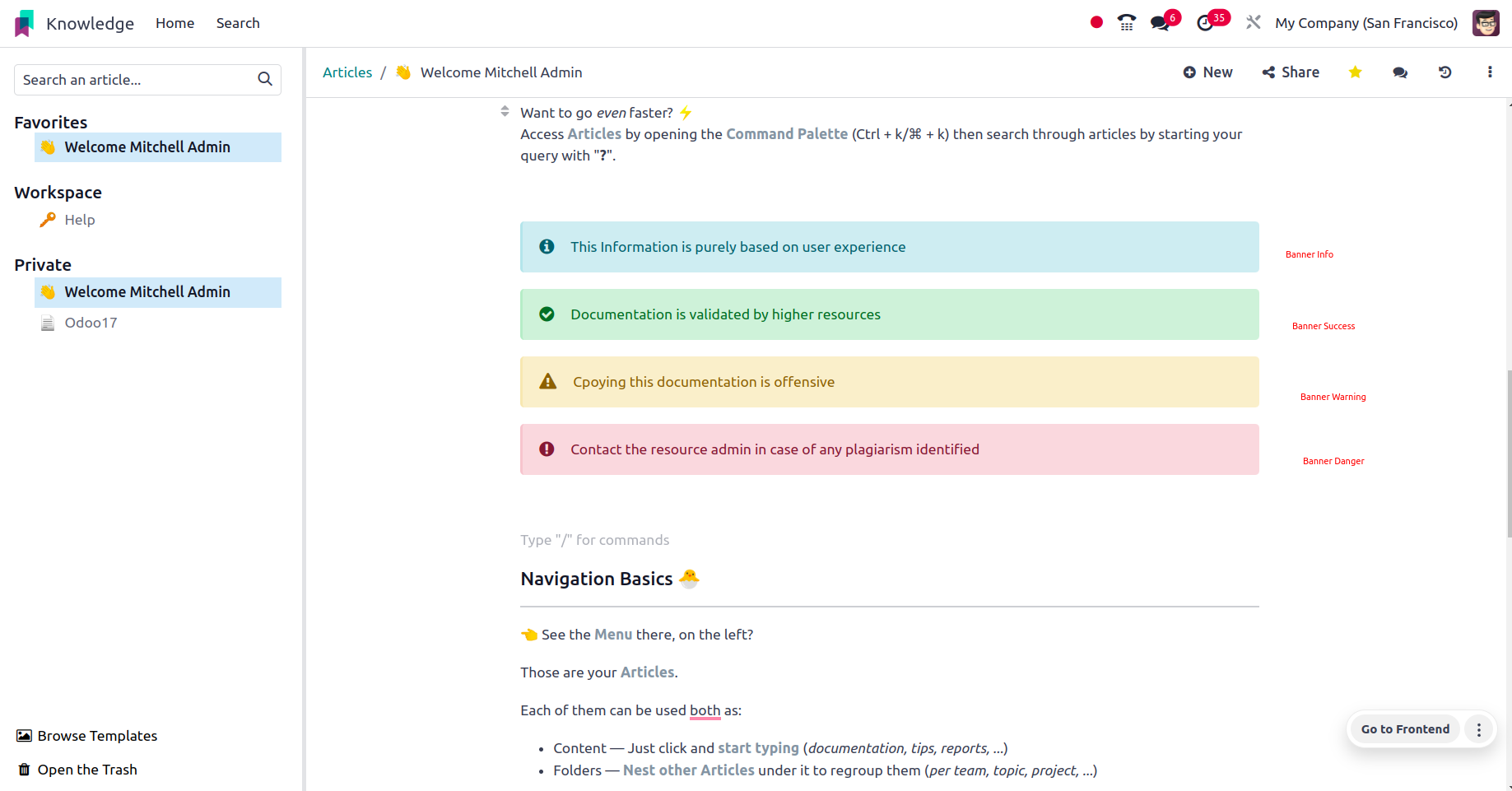Share this article
Image resolution: width=1512 pixels, height=791 pixels.
[1291, 72]
